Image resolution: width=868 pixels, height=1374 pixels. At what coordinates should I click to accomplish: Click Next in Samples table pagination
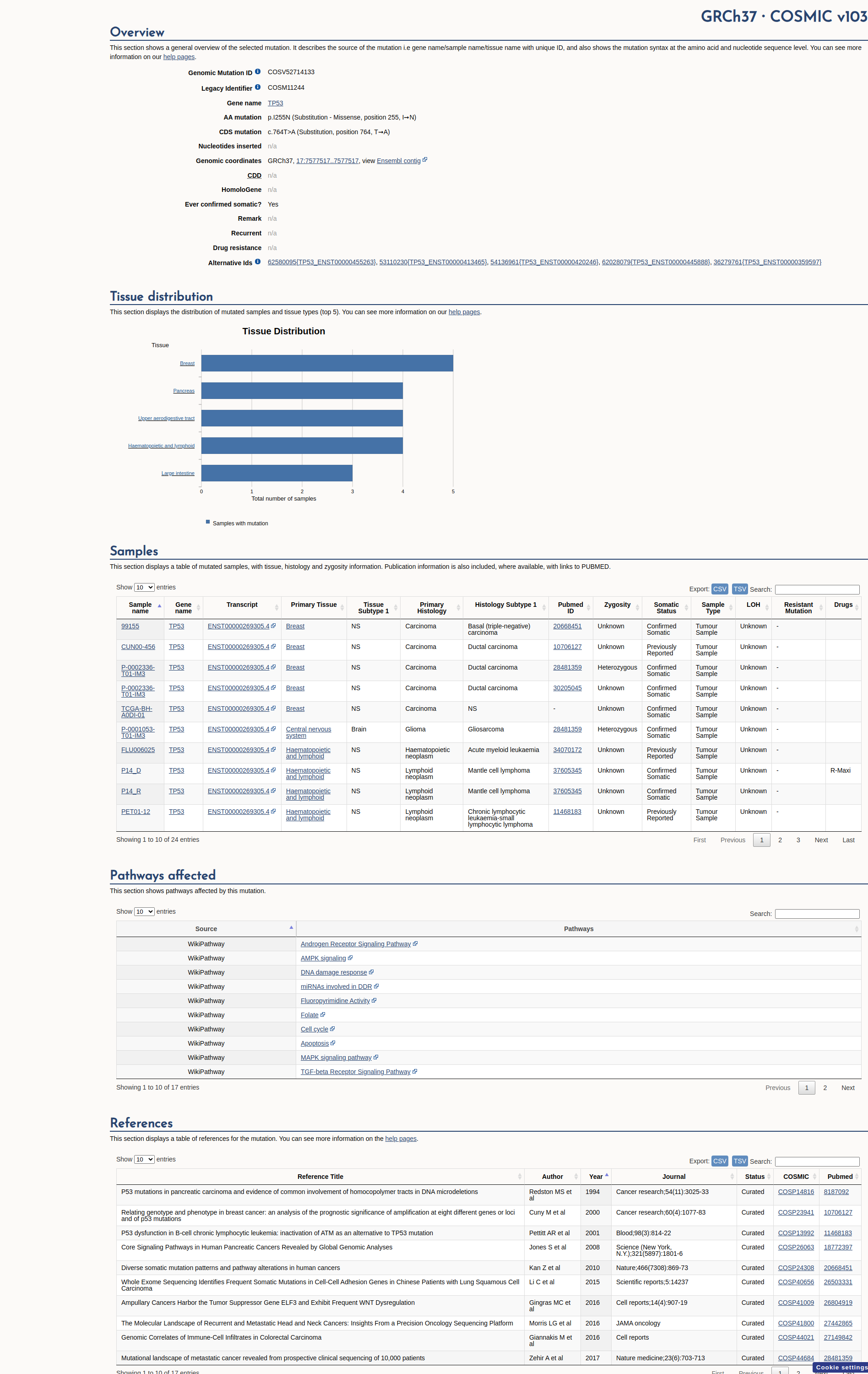pyautogui.click(x=821, y=840)
